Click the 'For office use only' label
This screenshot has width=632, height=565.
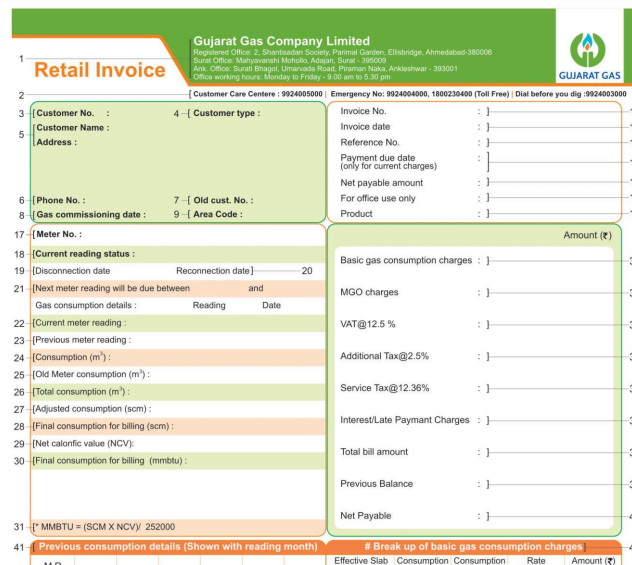(x=378, y=198)
